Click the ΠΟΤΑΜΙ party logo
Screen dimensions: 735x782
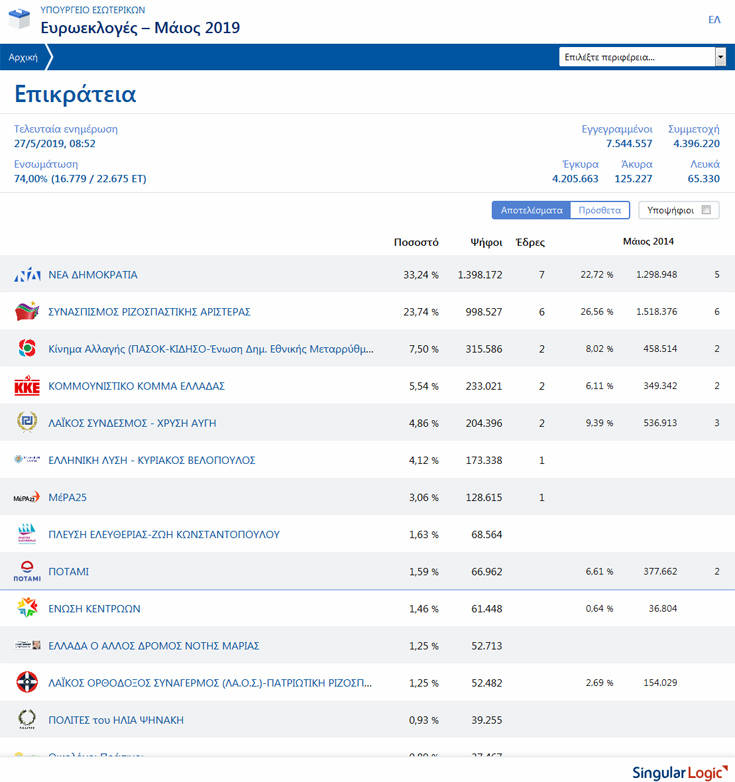click(27, 571)
